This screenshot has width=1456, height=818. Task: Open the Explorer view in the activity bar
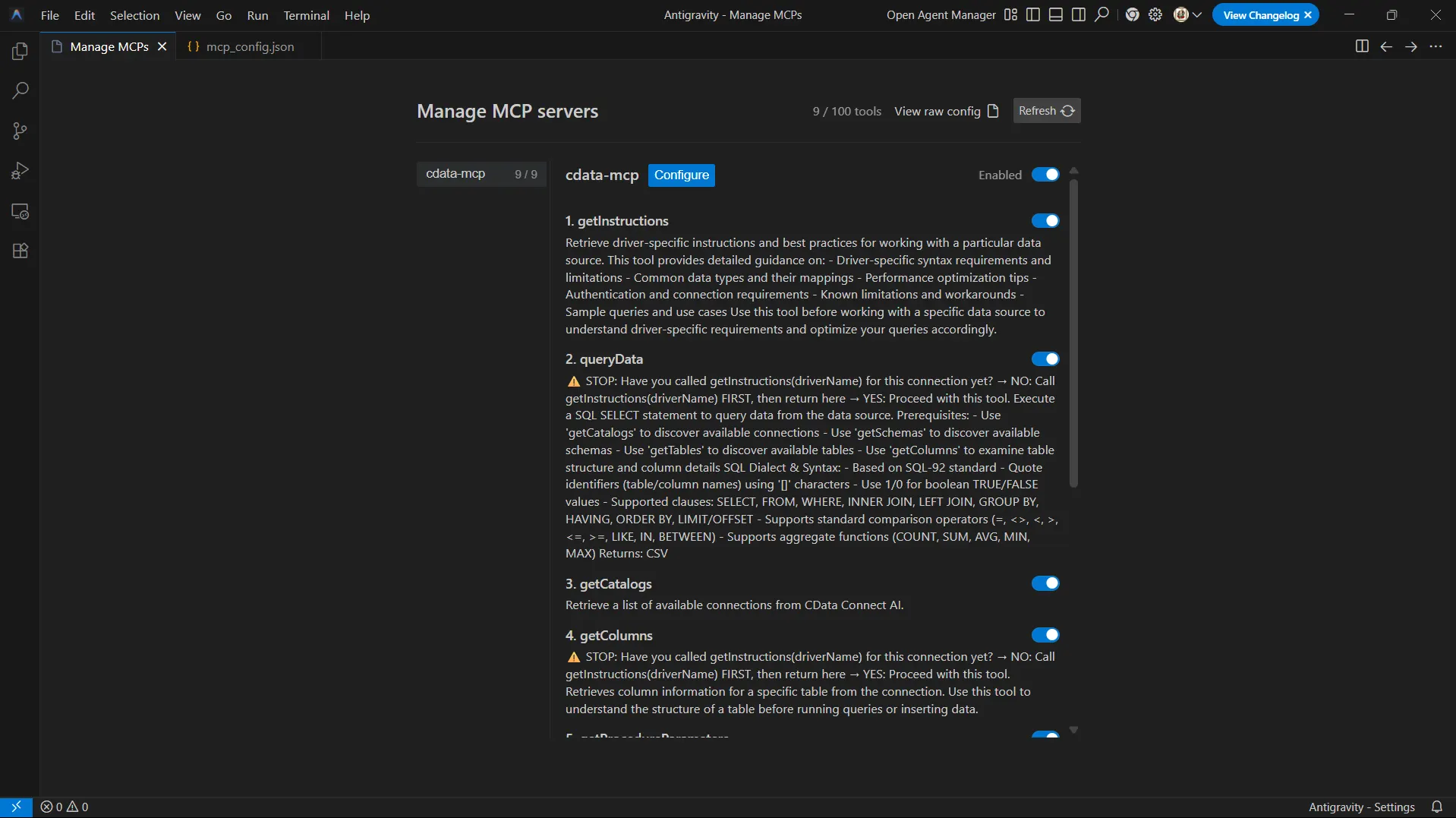click(20, 51)
